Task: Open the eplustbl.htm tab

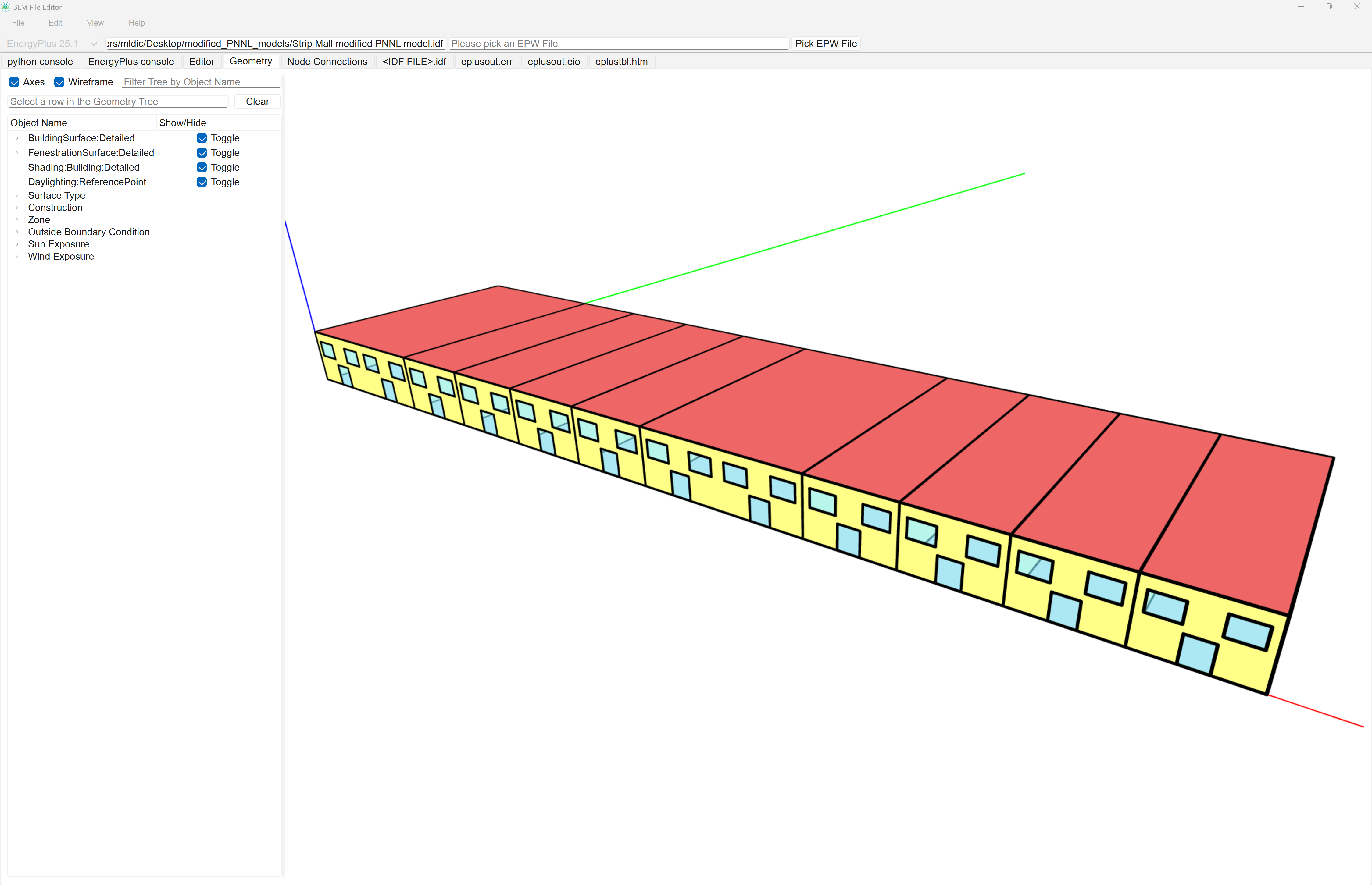Action: tap(621, 62)
